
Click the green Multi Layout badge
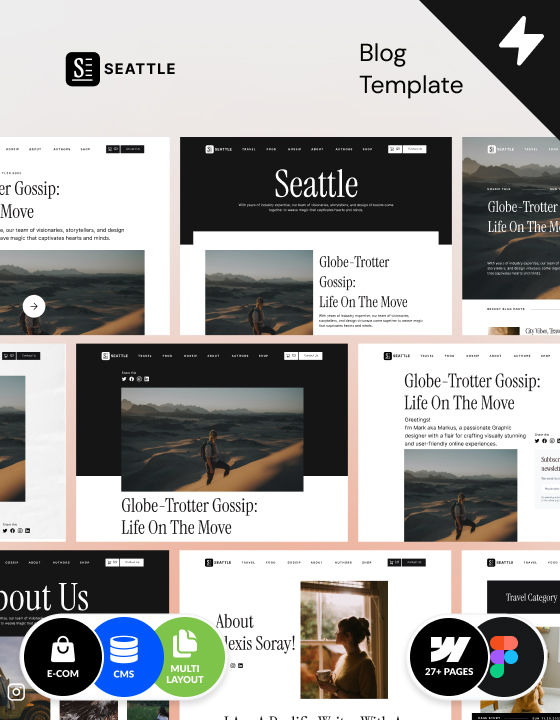pos(189,657)
